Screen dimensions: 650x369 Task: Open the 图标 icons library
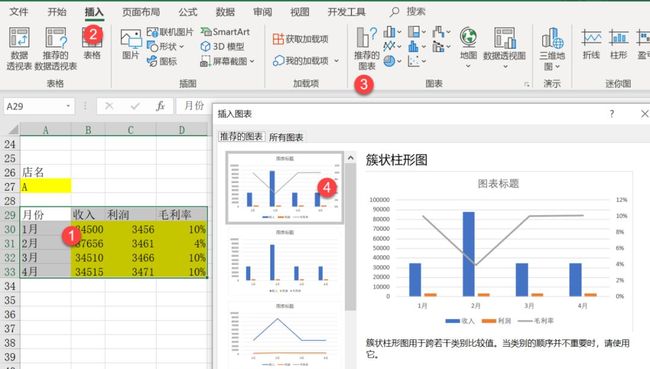point(162,61)
